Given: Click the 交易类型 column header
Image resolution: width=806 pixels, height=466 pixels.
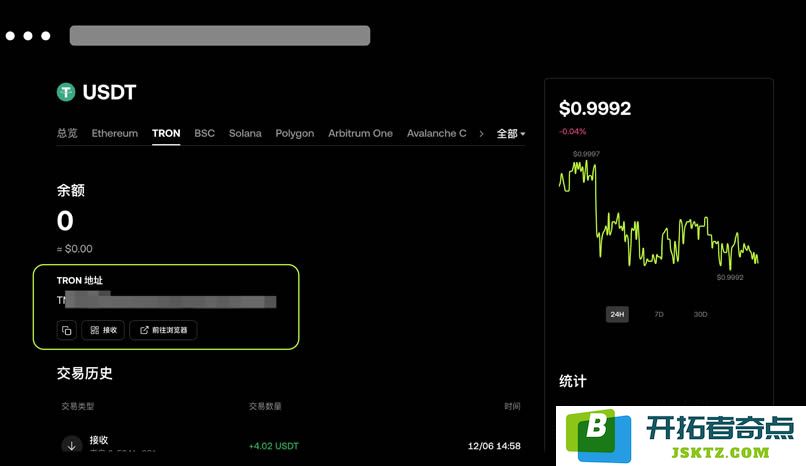Looking at the screenshot, I should pos(78,406).
